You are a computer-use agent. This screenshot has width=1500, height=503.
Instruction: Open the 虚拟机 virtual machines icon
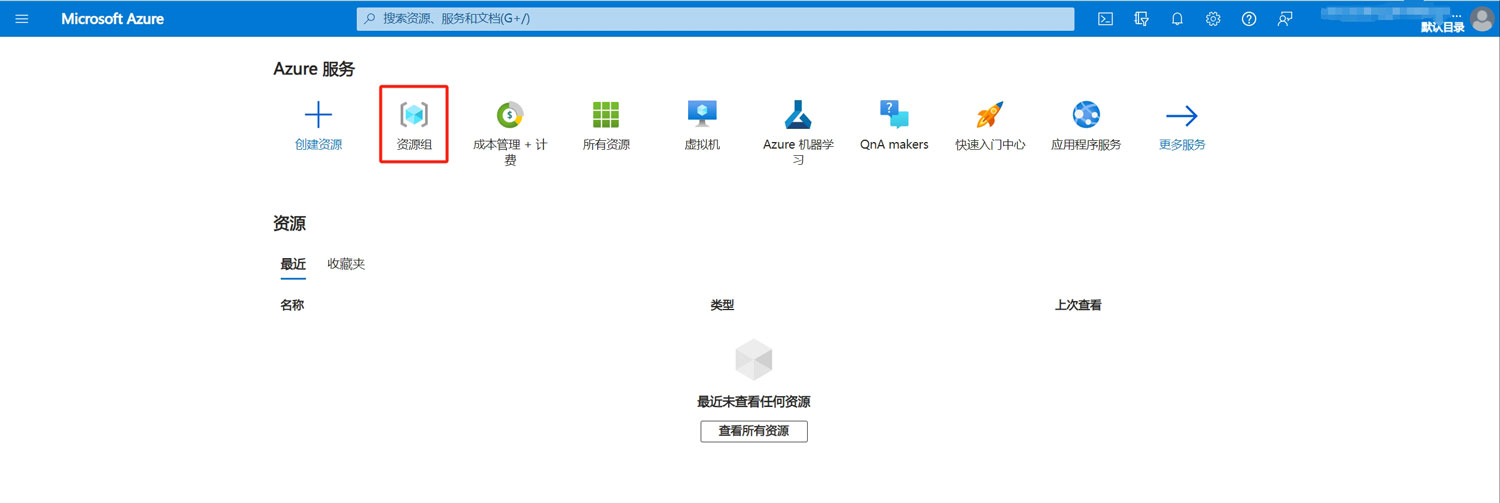(x=702, y=115)
